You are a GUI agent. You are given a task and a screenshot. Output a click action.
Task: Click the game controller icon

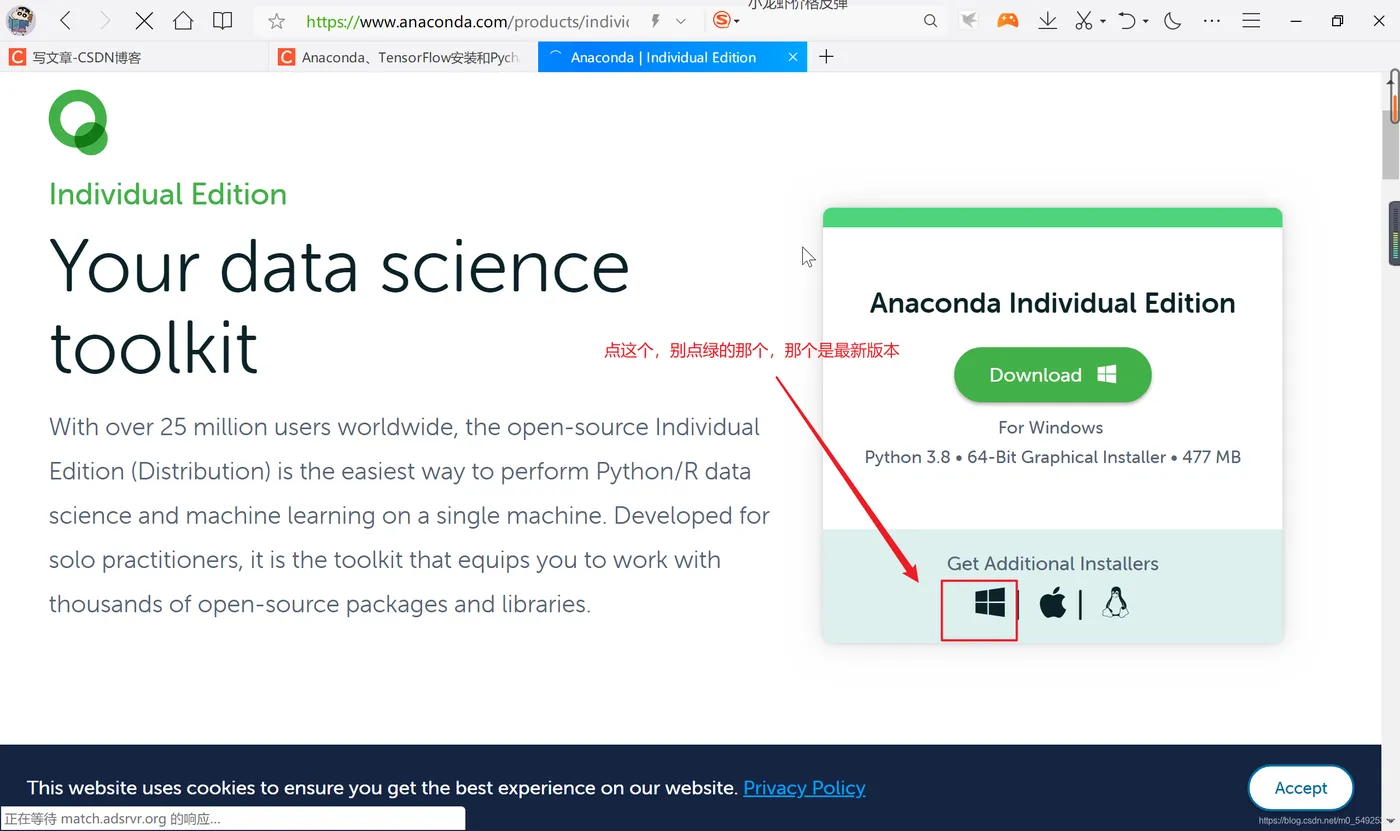click(x=1007, y=21)
